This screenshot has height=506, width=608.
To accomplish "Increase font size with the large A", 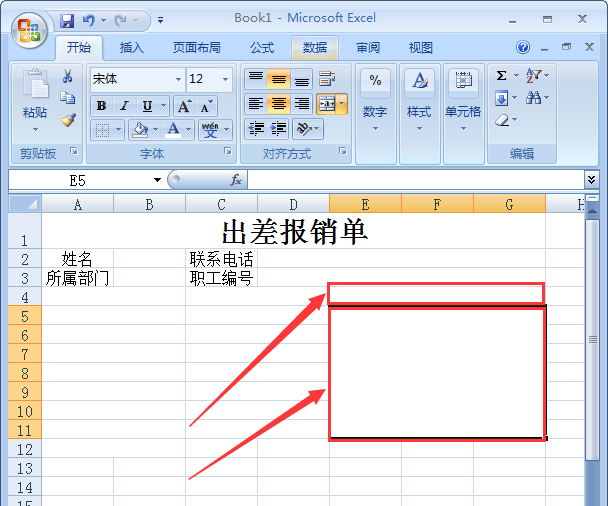I will [185, 106].
